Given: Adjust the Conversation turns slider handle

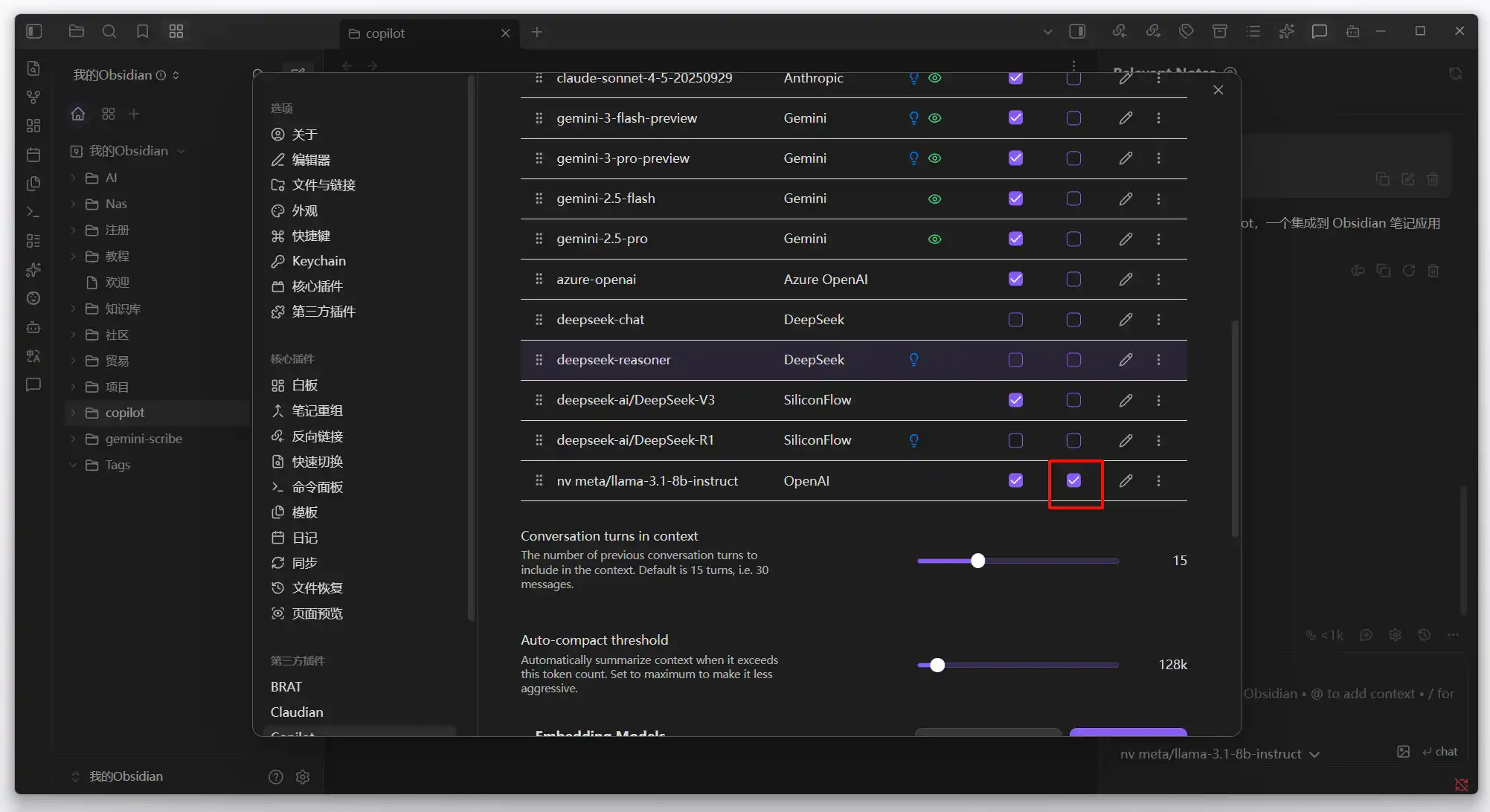Looking at the screenshot, I should (978, 561).
